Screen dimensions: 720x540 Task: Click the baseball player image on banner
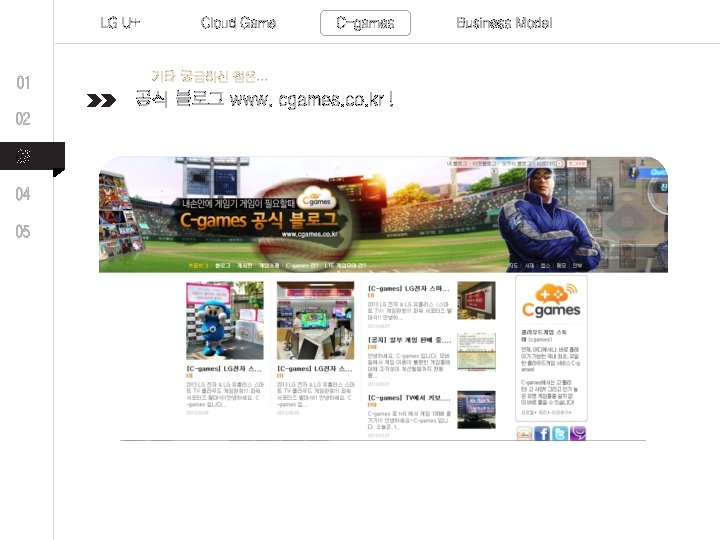(549, 219)
